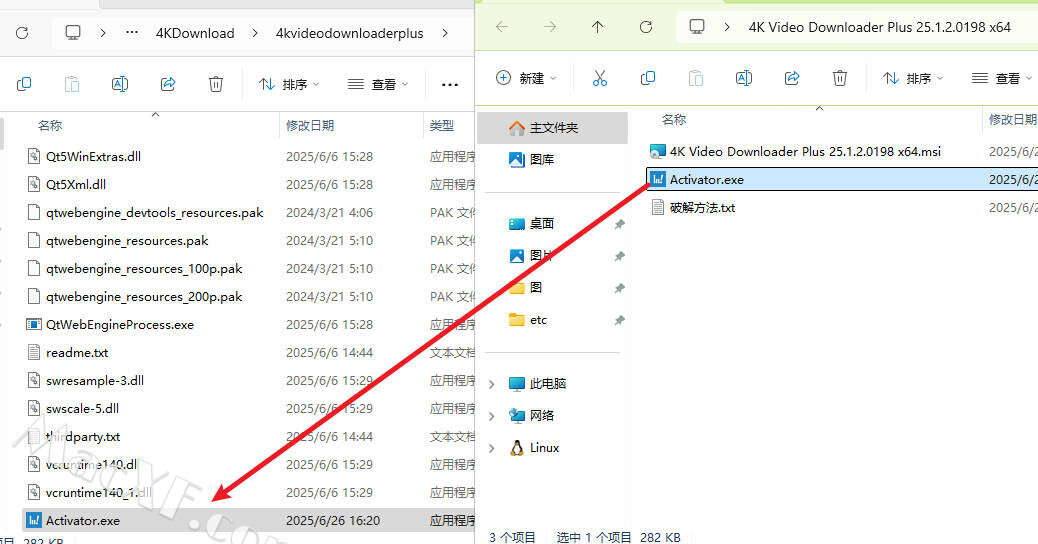Expand Linux in navigation pane
The height and width of the screenshot is (544, 1038).
pyautogui.click(x=492, y=448)
